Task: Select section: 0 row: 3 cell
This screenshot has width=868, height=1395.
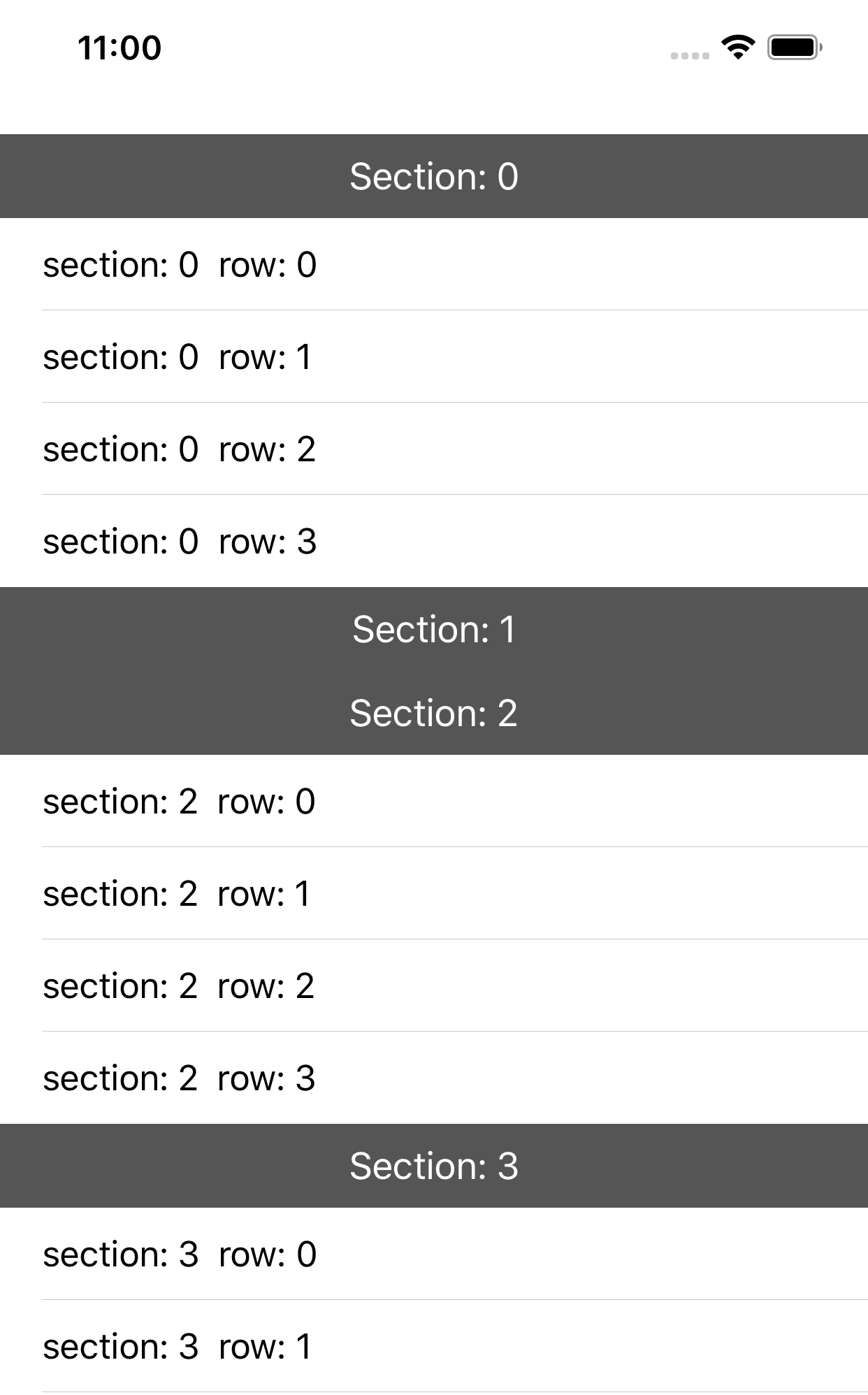Action: (x=434, y=541)
